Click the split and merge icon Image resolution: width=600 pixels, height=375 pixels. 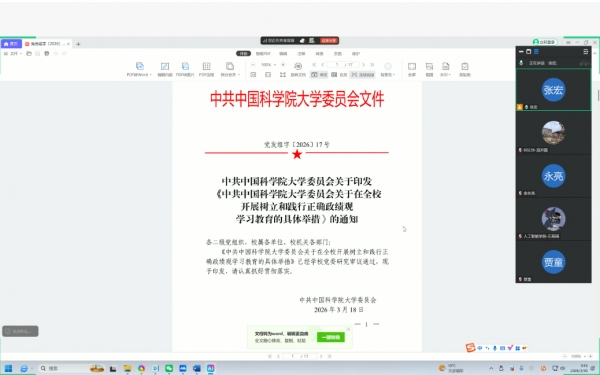pyautogui.click(x=230, y=66)
